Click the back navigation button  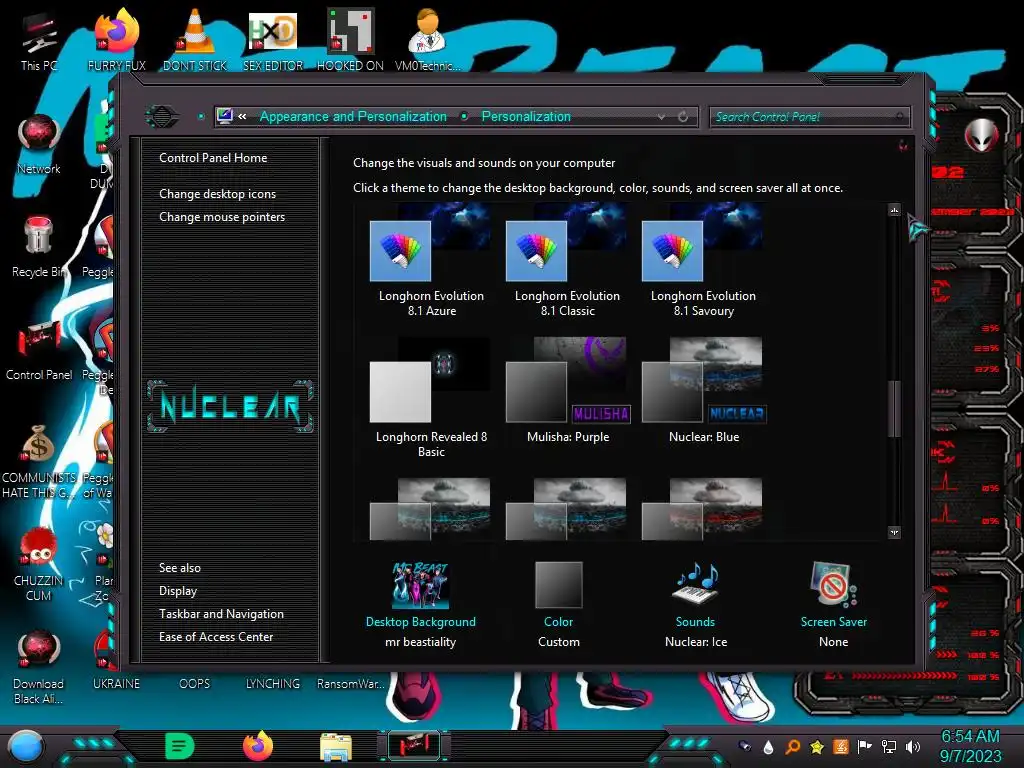tap(162, 117)
